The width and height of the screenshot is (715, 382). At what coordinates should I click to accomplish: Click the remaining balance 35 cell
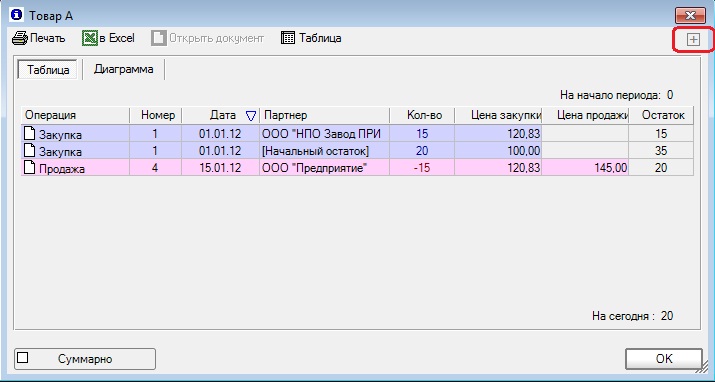(x=661, y=150)
